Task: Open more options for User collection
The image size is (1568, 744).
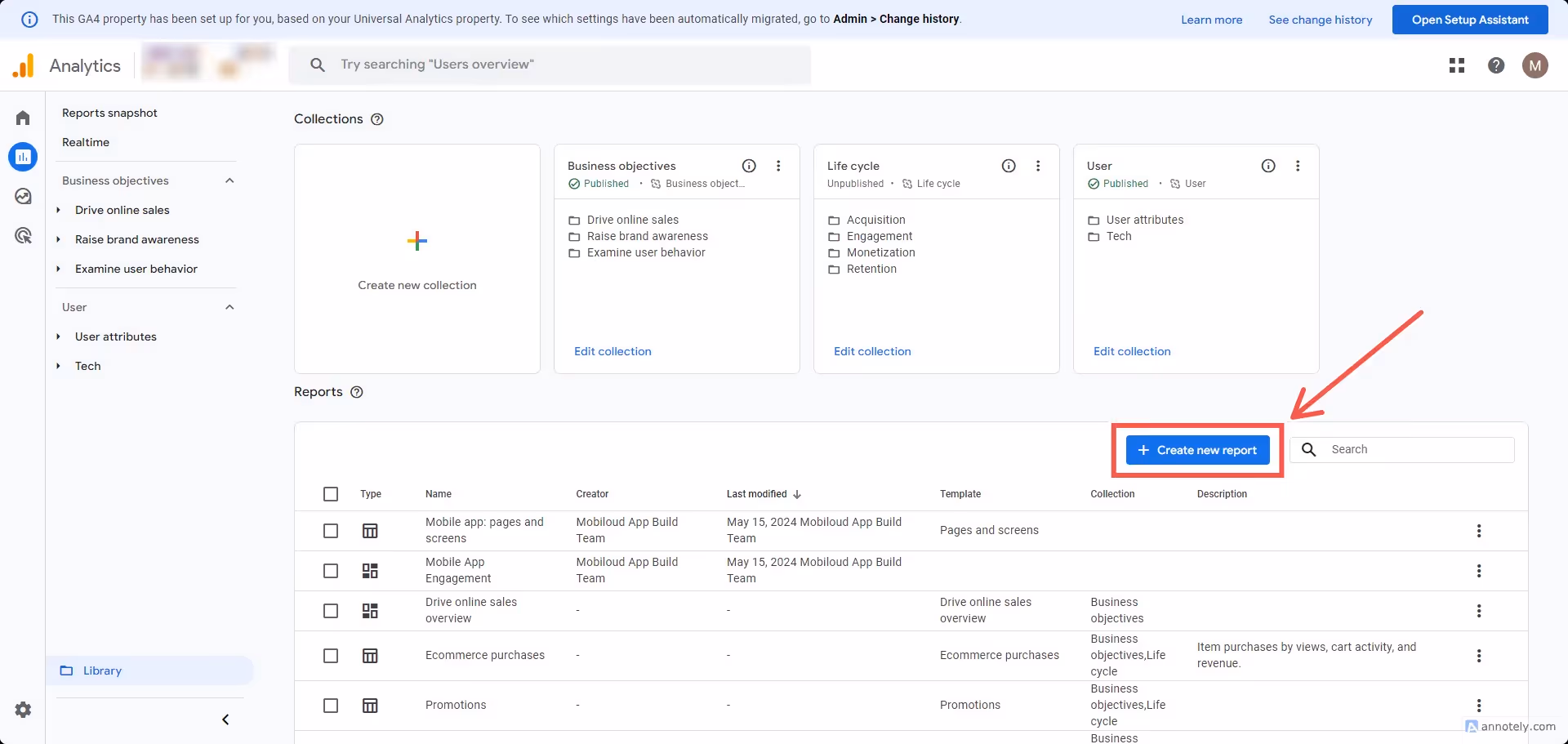Action: point(1298,166)
